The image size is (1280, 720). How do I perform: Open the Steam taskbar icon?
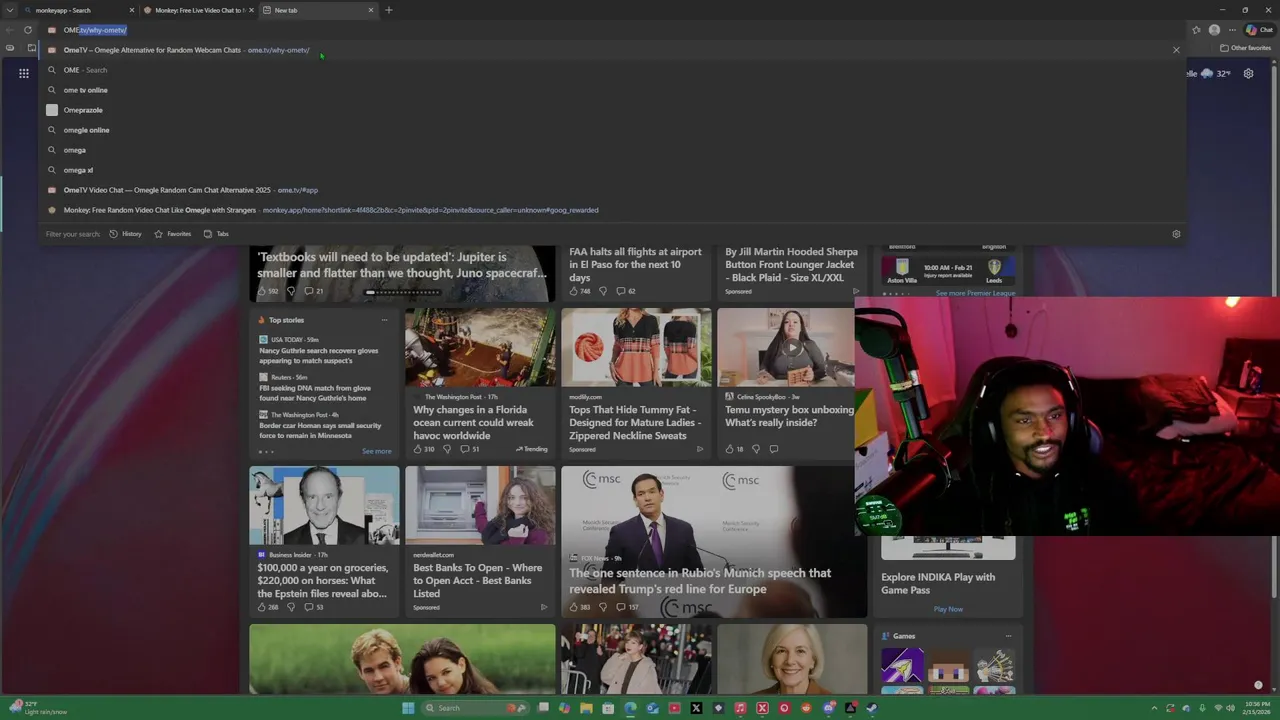872,708
